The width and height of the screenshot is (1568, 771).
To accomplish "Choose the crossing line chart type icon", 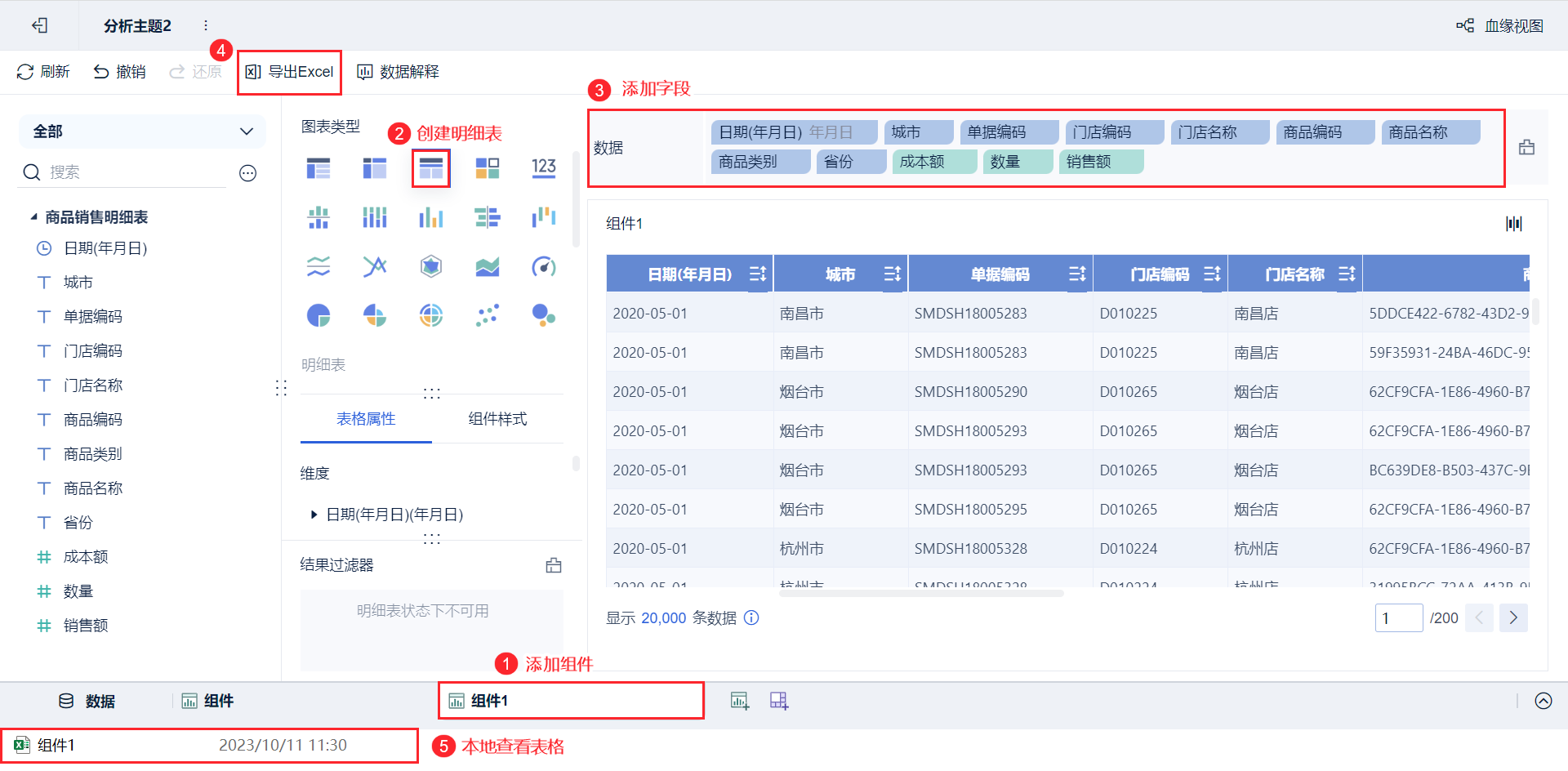I will (375, 266).
